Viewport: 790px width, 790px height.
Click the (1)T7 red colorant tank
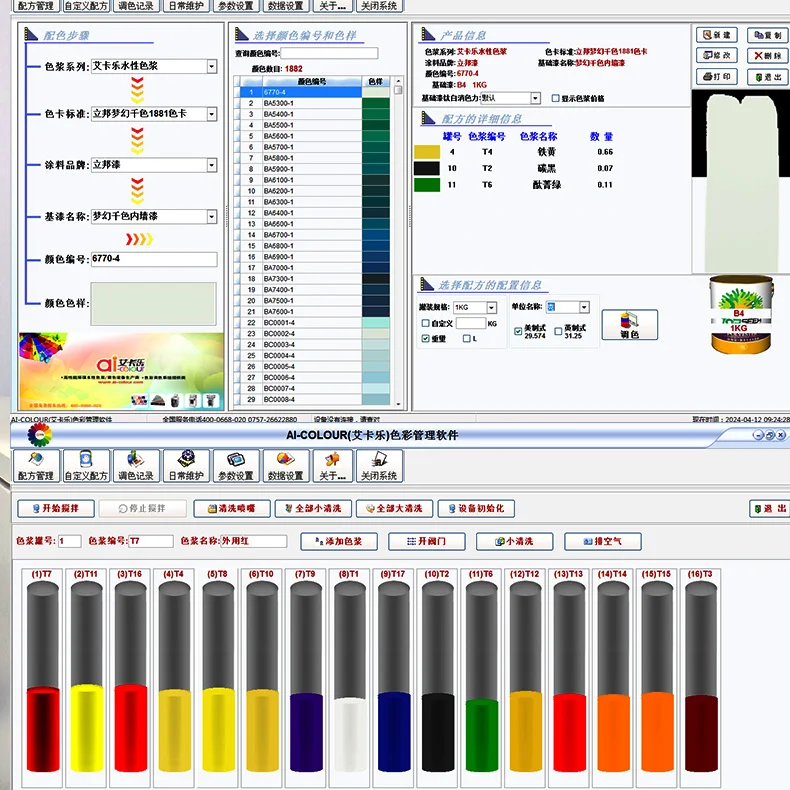click(x=43, y=677)
